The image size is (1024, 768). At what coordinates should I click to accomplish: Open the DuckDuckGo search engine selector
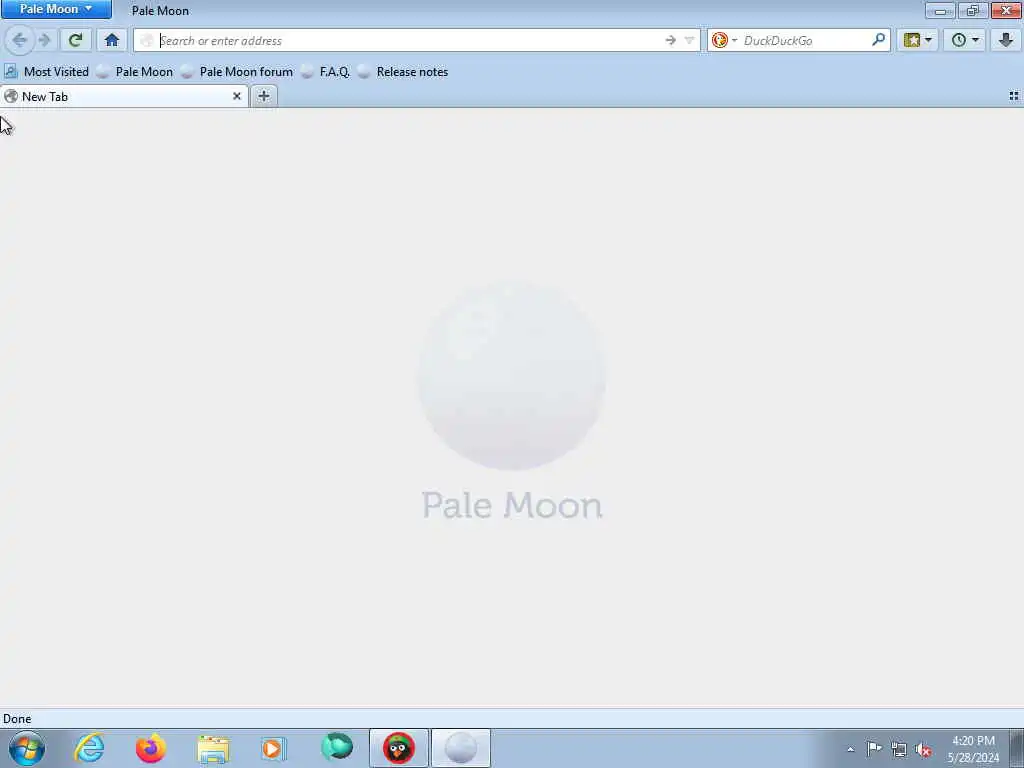[x=724, y=40]
